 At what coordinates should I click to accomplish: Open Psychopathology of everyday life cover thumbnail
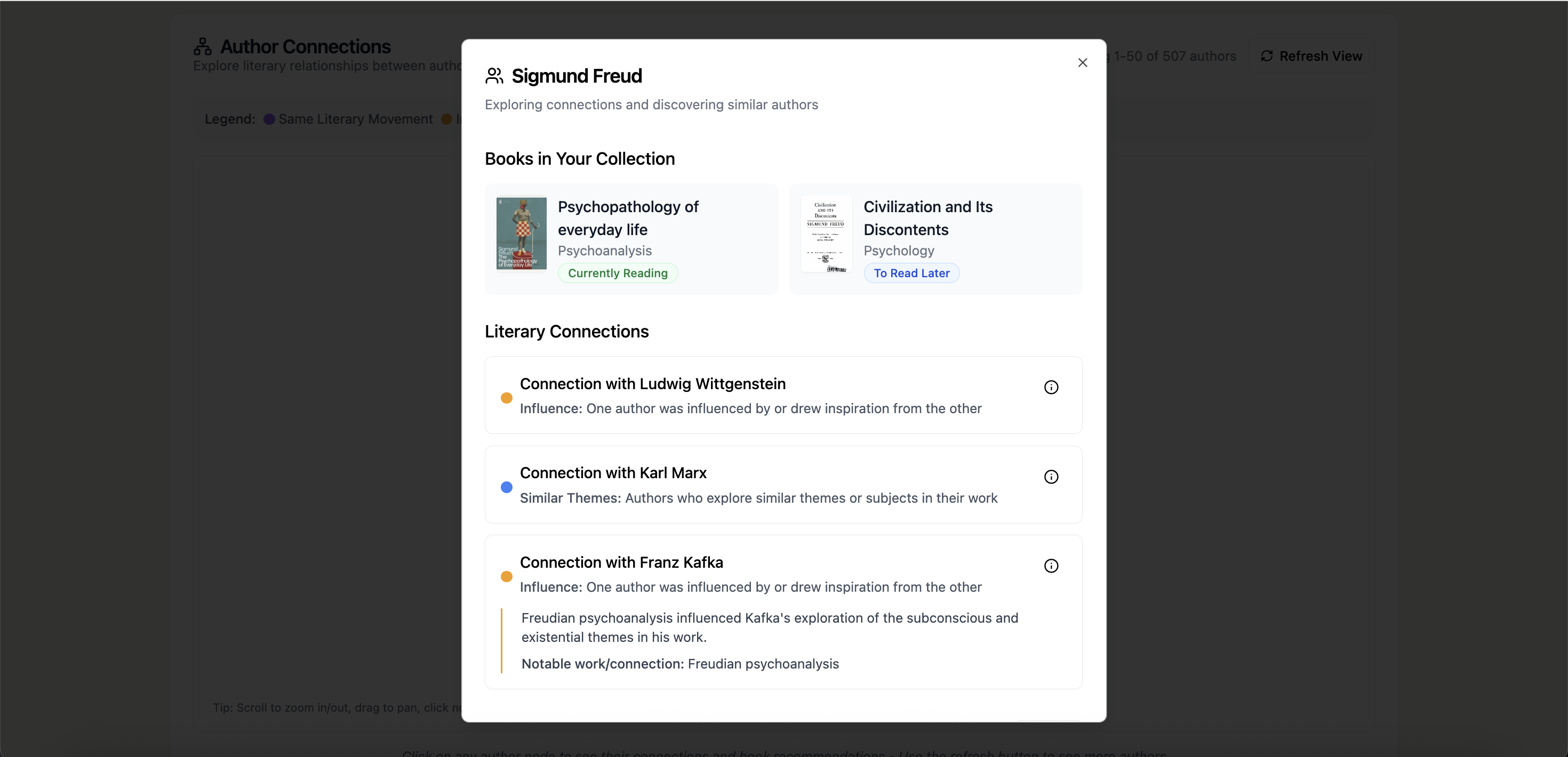(522, 233)
